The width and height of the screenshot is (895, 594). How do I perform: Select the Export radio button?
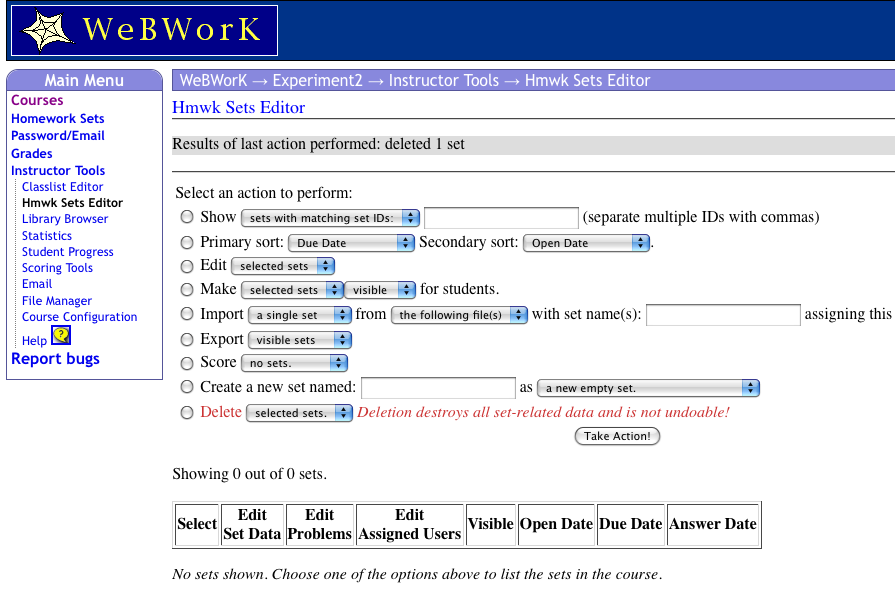click(x=187, y=340)
